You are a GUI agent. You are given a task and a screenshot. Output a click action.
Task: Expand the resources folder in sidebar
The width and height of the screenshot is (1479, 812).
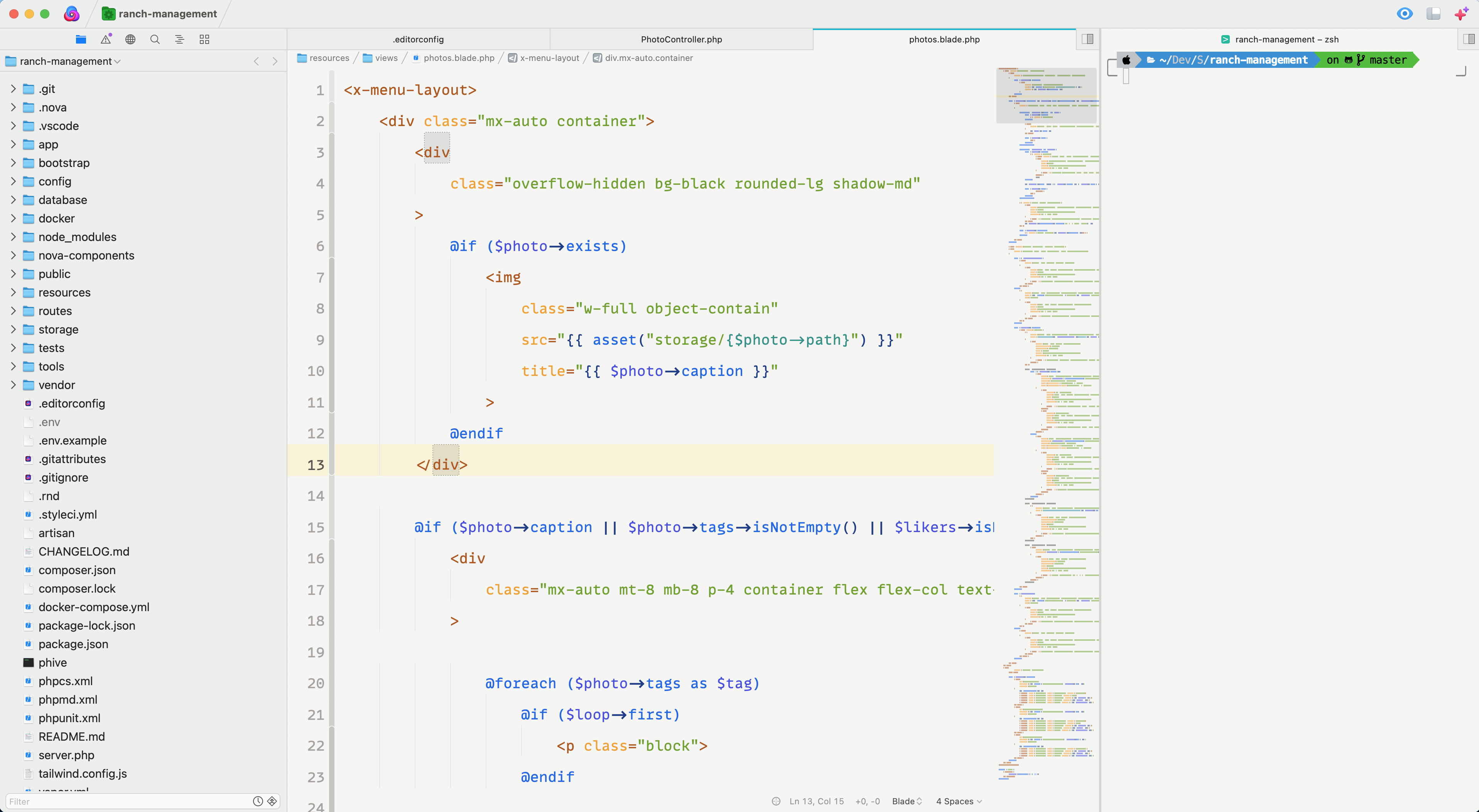13,292
